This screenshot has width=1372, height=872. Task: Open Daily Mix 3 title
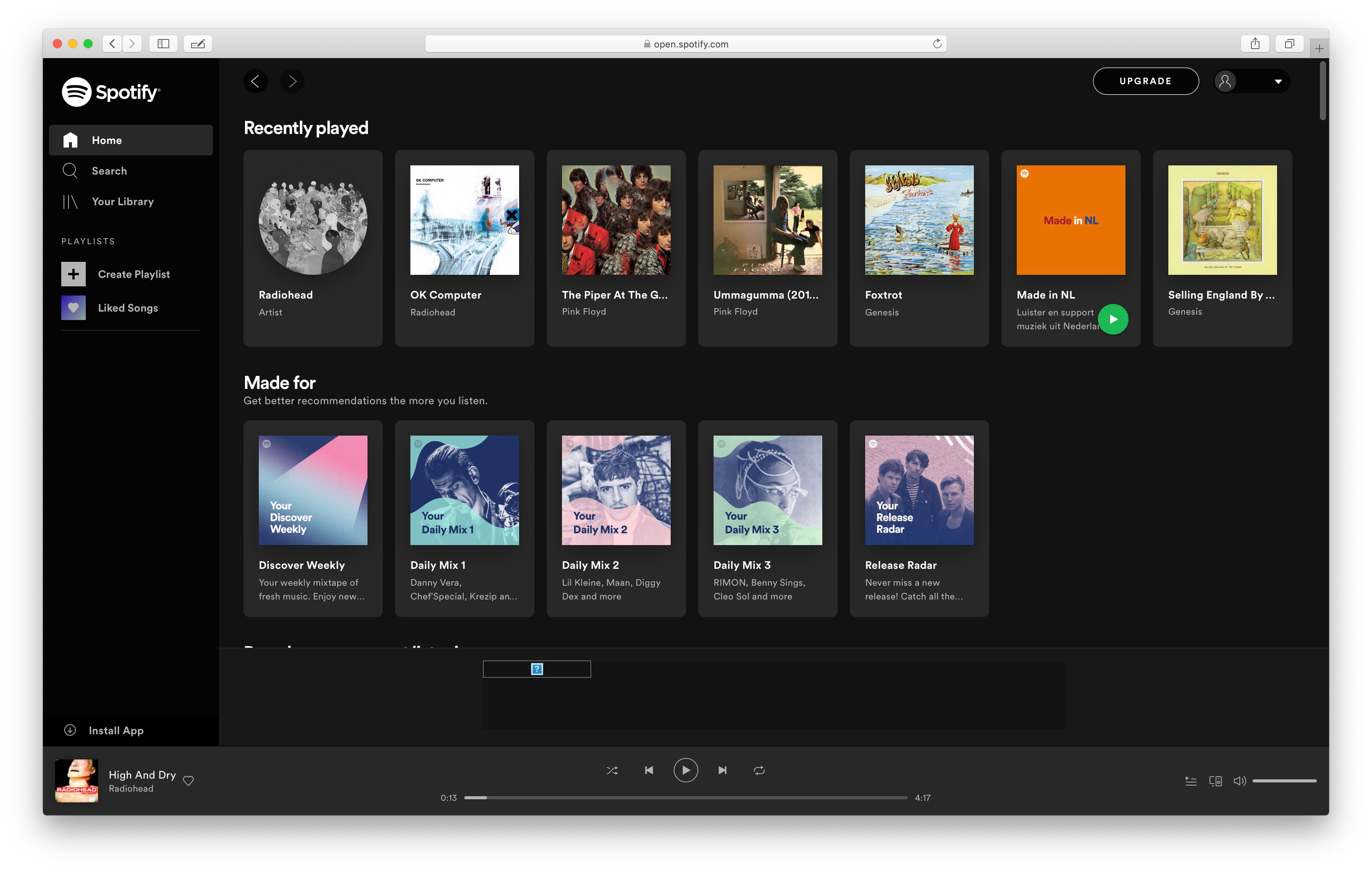(742, 565)
